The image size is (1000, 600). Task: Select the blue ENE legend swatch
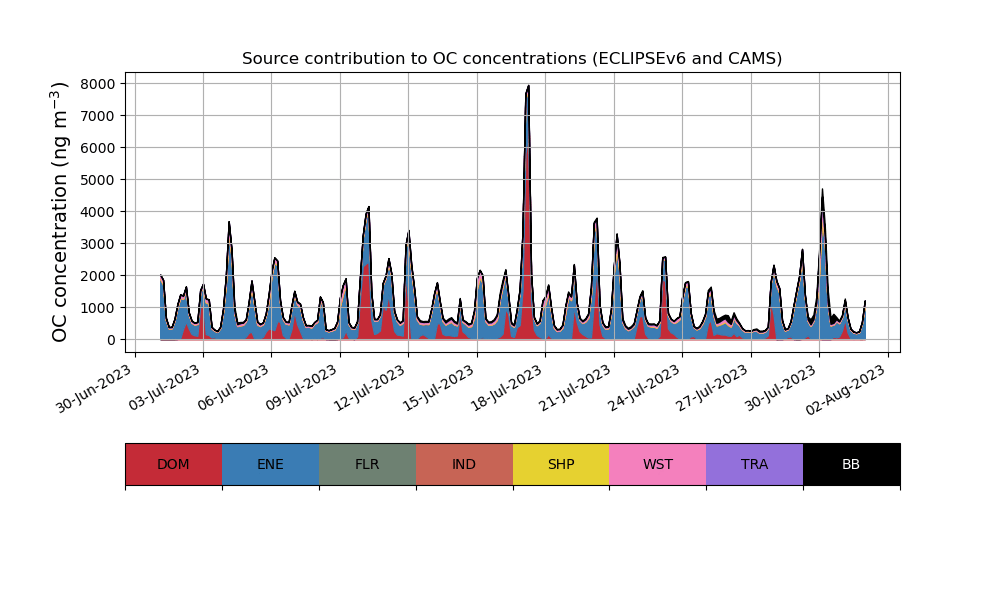[270, 464]
